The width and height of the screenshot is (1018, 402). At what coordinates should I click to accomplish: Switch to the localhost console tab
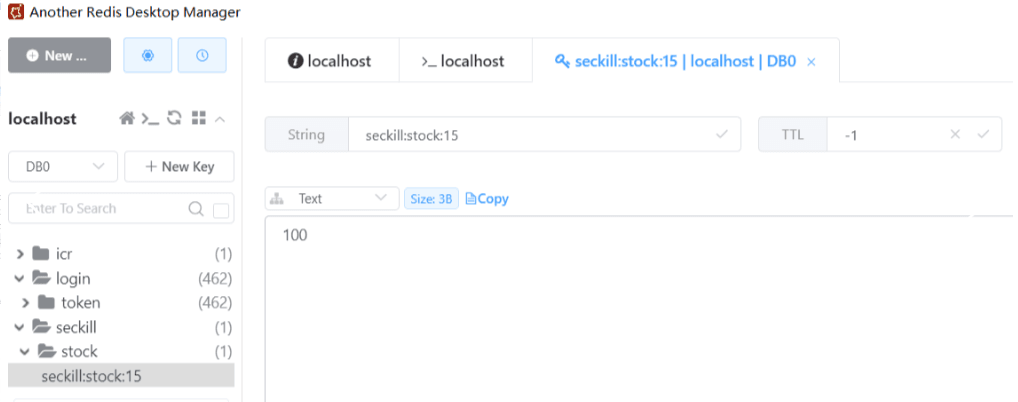465,61
